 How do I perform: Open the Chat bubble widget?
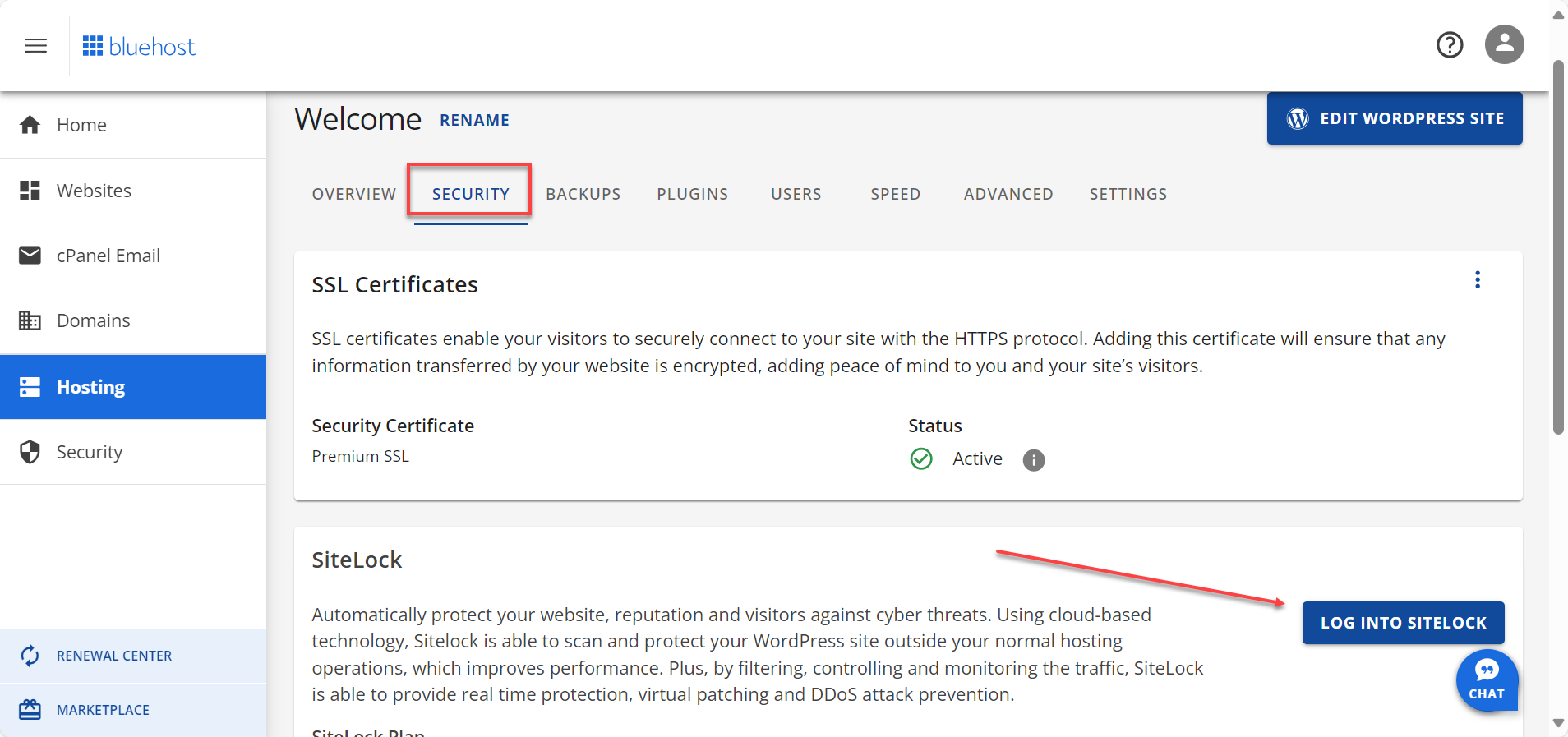click(x=1487, y=680)
